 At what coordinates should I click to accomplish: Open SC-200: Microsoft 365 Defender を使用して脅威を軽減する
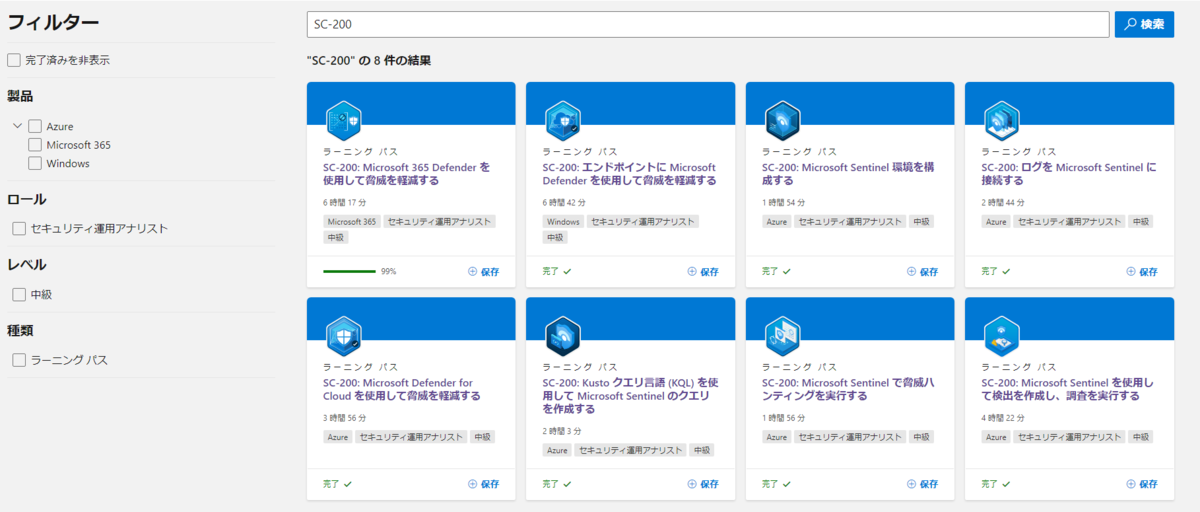pyautogui.click(x=407, y=174)
